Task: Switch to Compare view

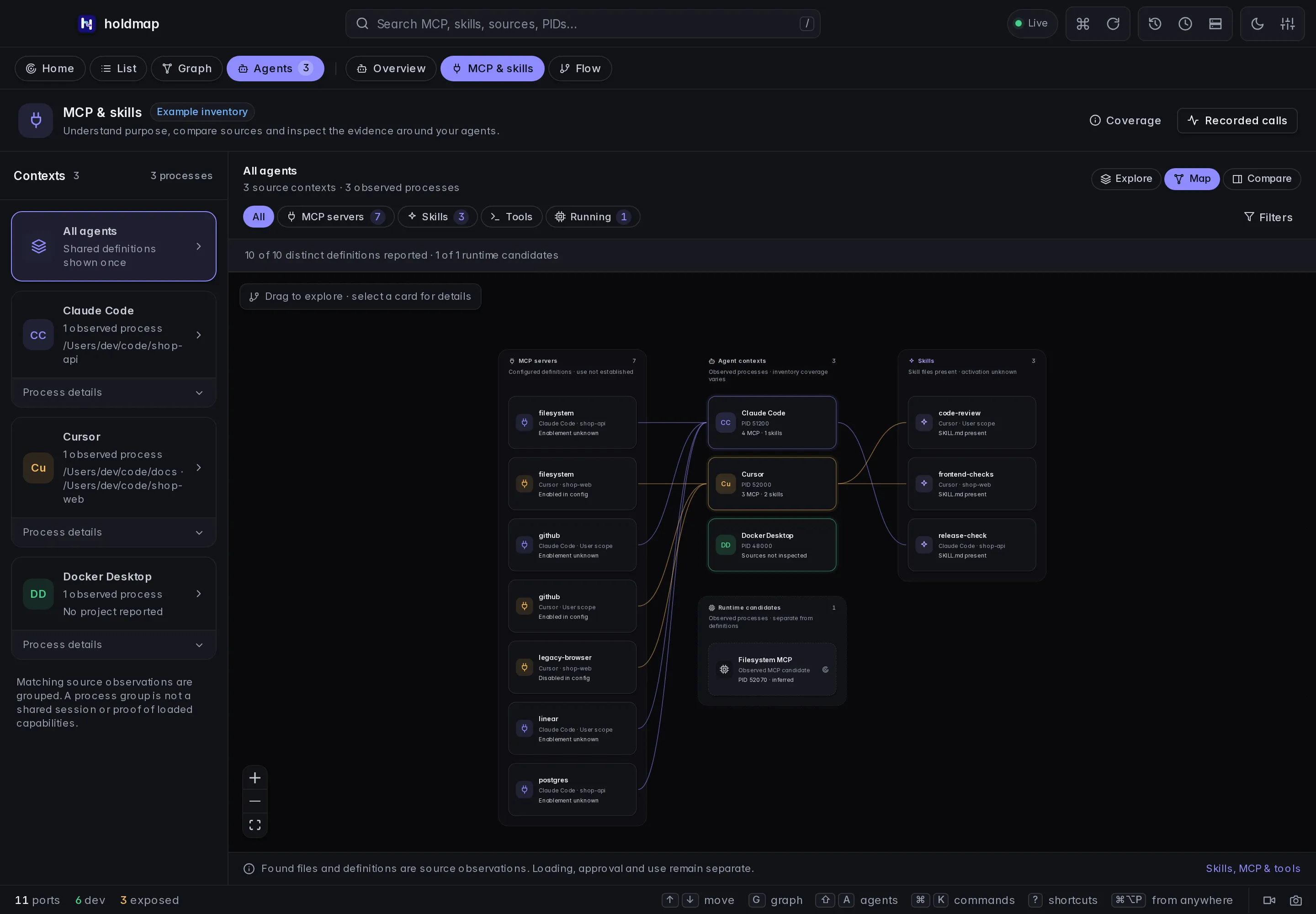Action: click(1262, 179)
